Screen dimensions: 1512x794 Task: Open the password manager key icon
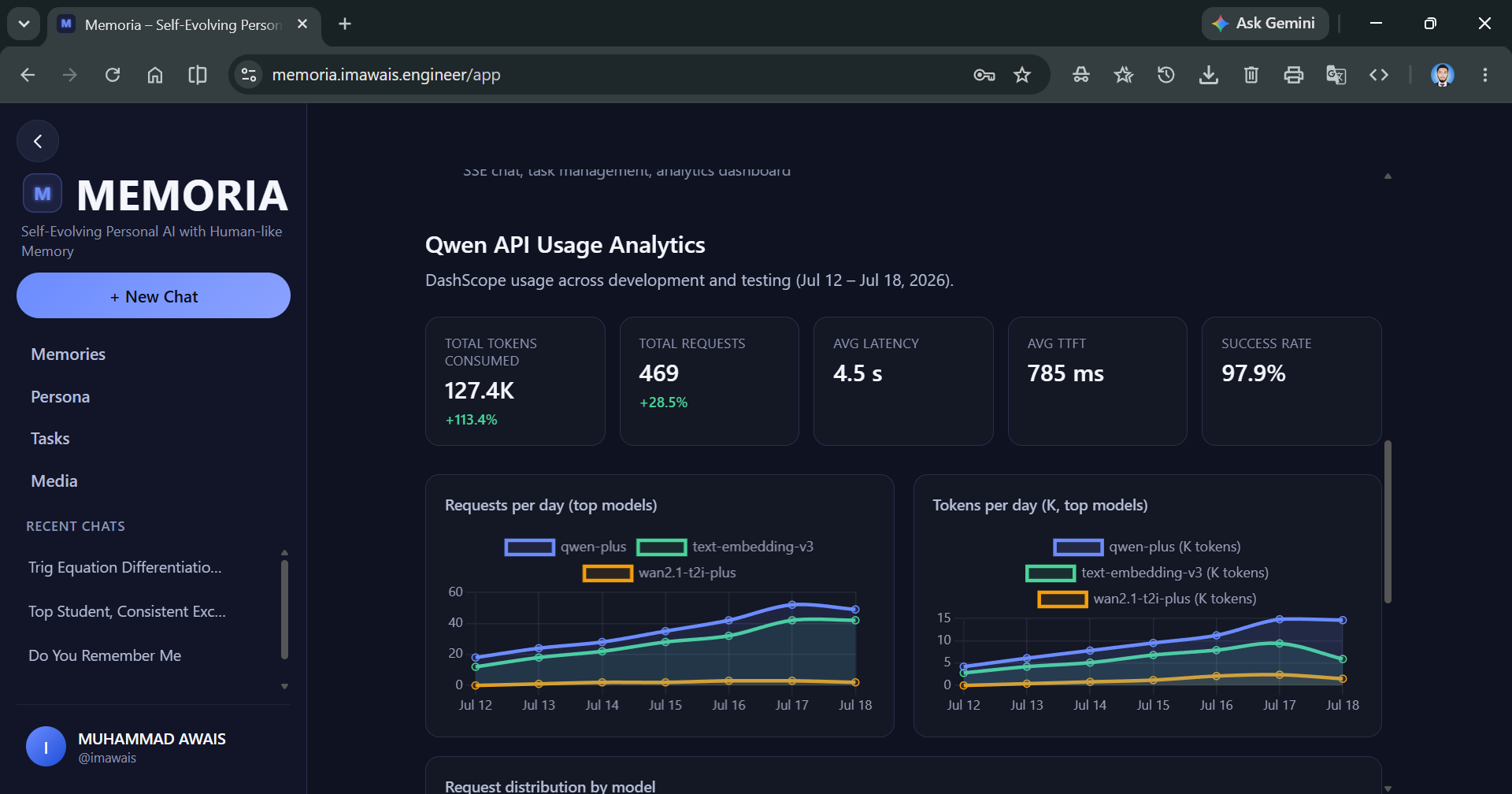pyautogui.click(x=984, y=75)
